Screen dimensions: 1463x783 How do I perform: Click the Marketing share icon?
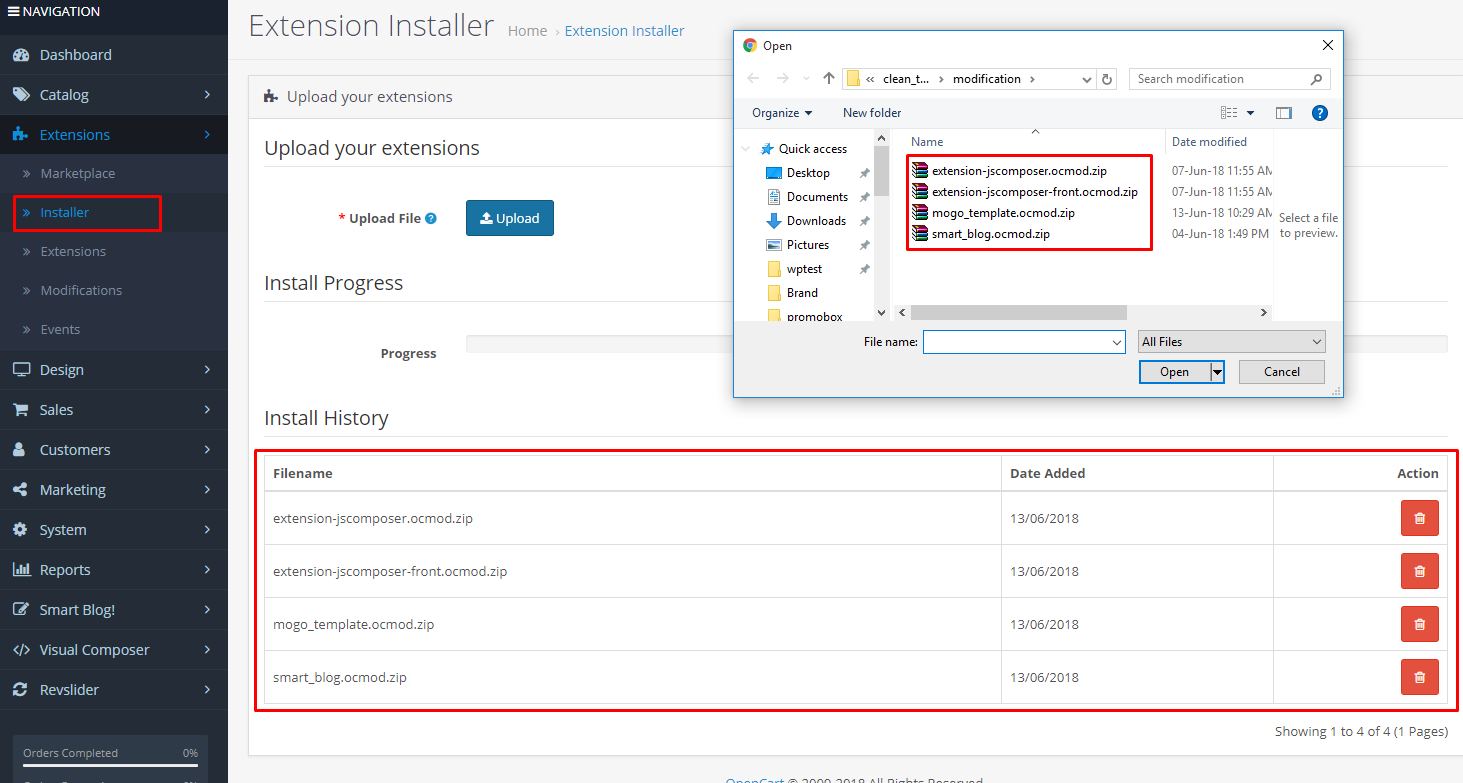[20, 490]
